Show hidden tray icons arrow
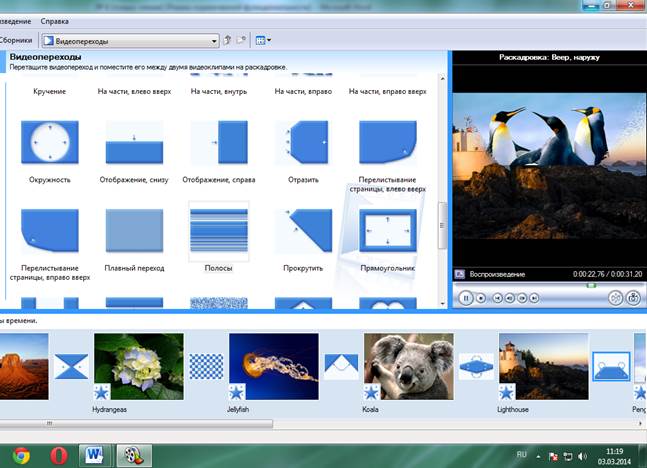Screen dimensions: 647x468 (x=538, y=456)
